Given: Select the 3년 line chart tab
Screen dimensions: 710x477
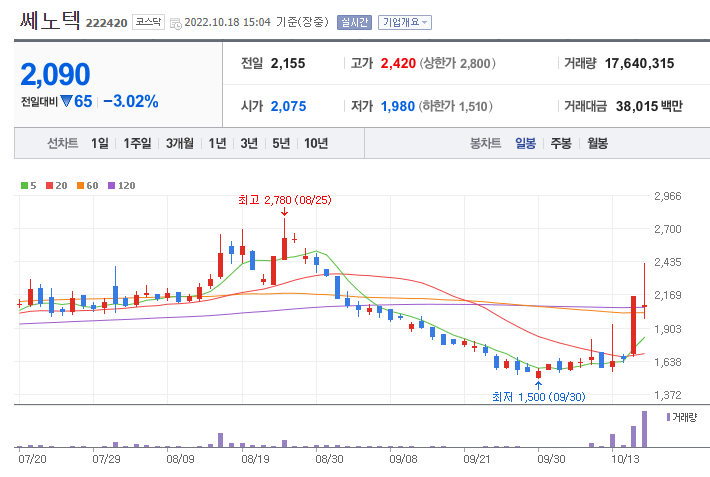Looking at the screenshot, I should coord(249,143).
